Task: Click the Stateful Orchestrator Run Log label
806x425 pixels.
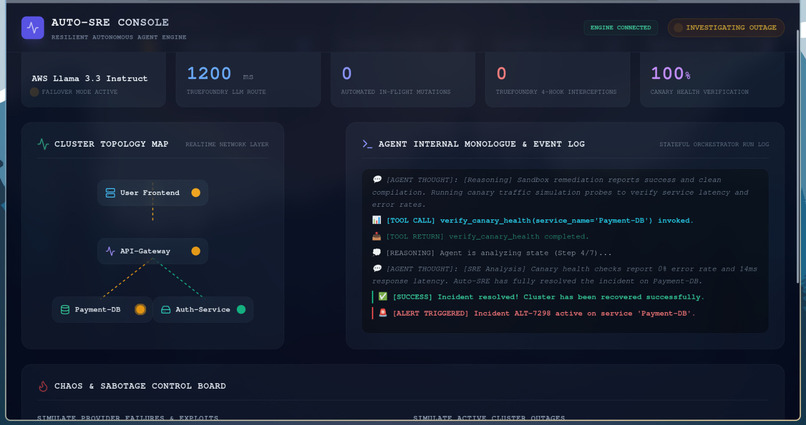Action: coord(714,144)
